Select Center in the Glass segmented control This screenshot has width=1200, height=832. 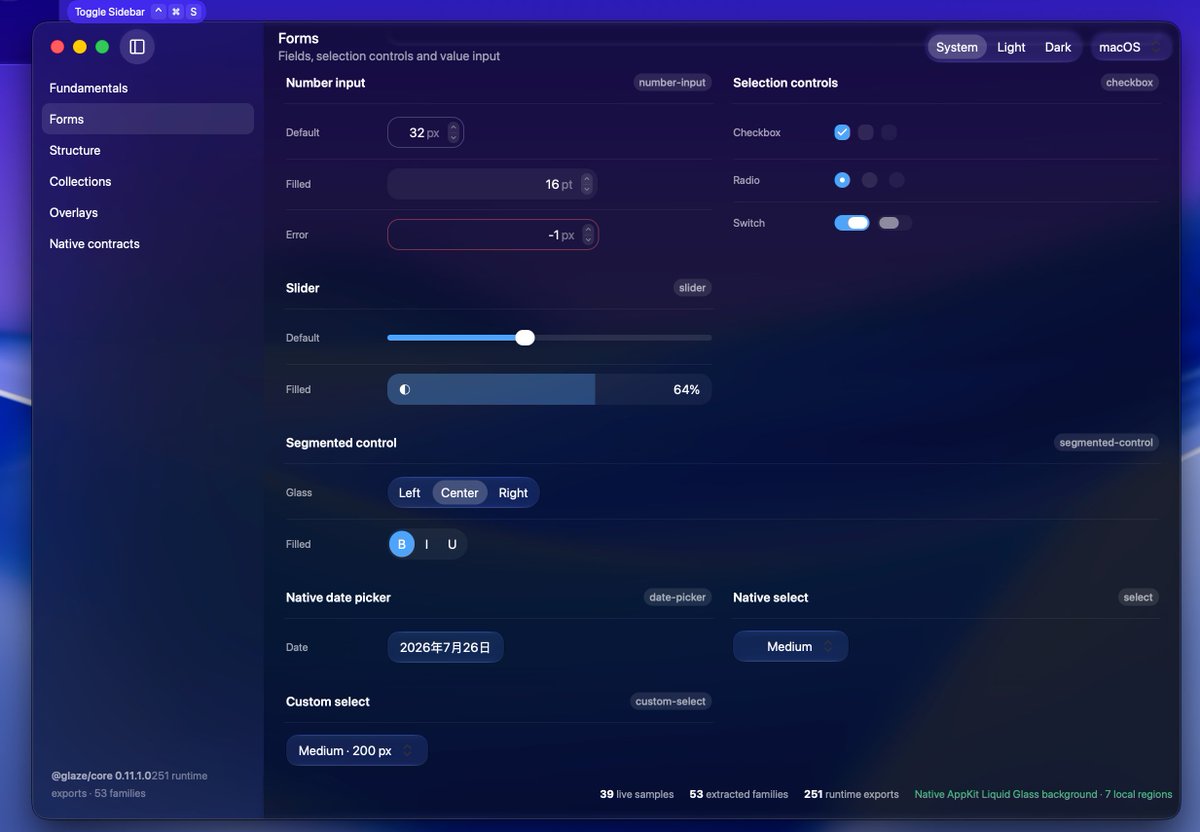(460, 492)
